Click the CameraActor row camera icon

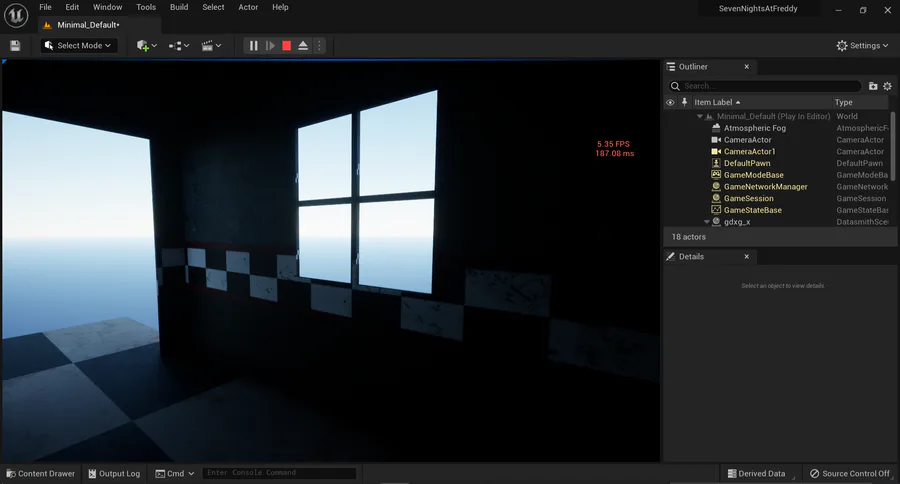point(716,140)
